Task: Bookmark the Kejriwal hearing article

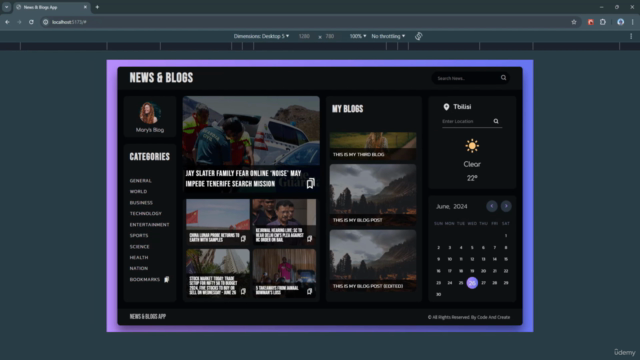Action: coord(309,239)
